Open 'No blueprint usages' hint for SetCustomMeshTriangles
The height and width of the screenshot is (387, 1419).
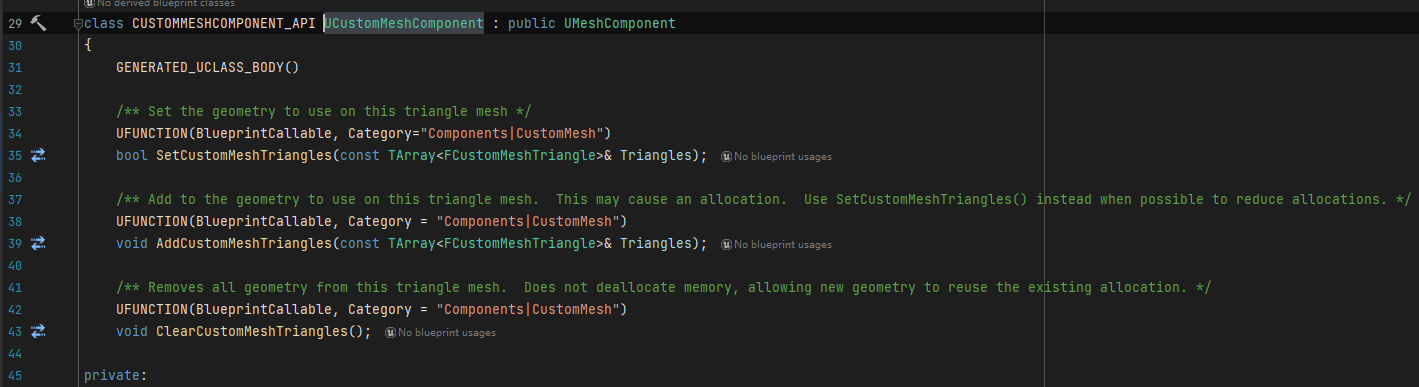(783, 156)
